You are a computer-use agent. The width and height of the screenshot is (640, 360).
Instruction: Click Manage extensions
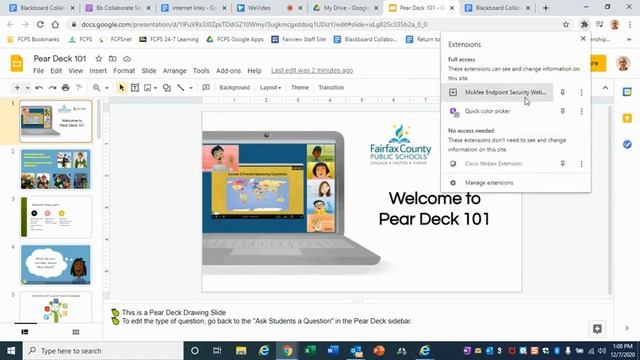[x=489, y=183]
